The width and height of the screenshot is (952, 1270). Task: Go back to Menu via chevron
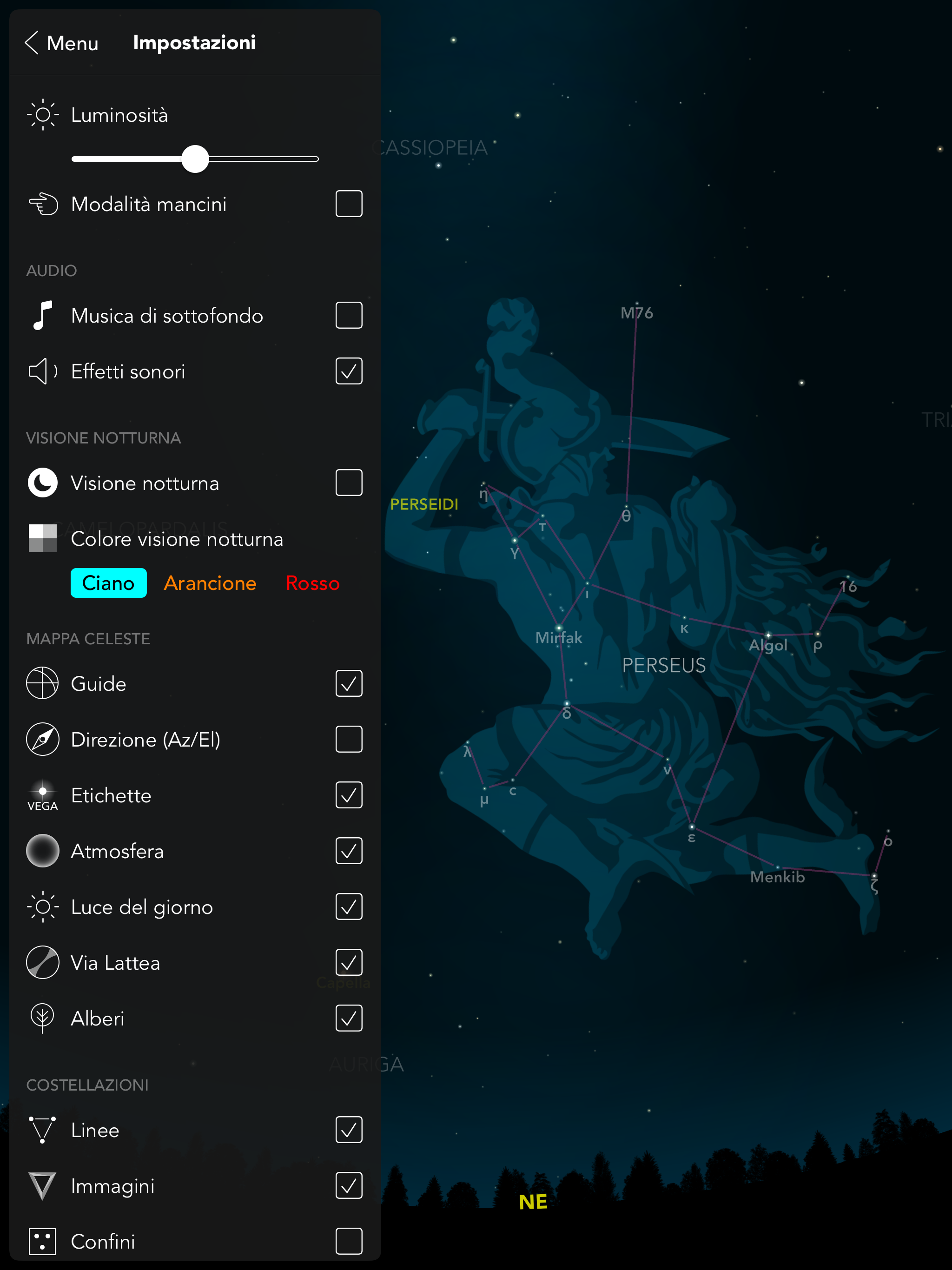click(x=32, y=43)
